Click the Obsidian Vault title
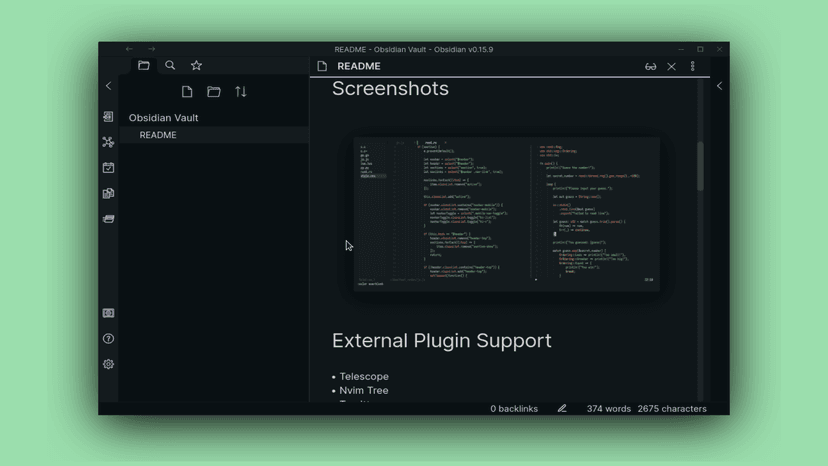Image resolution: width=828 pixels, height=466 pixels. point(164,118)
